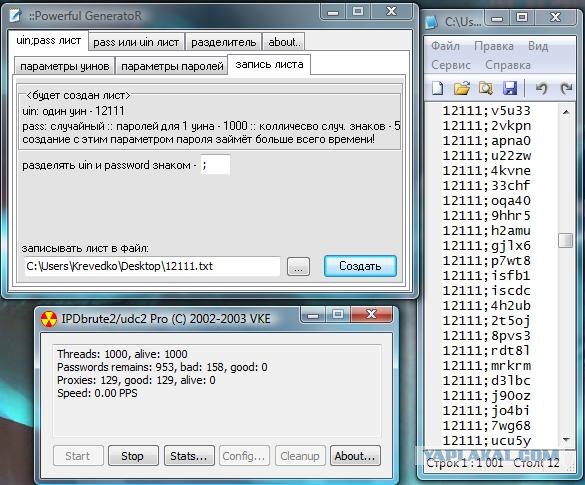Screen dimensions: 585x485
Task: Click the line '12111;mrkrm'
Action: click(x=487, y=366)
